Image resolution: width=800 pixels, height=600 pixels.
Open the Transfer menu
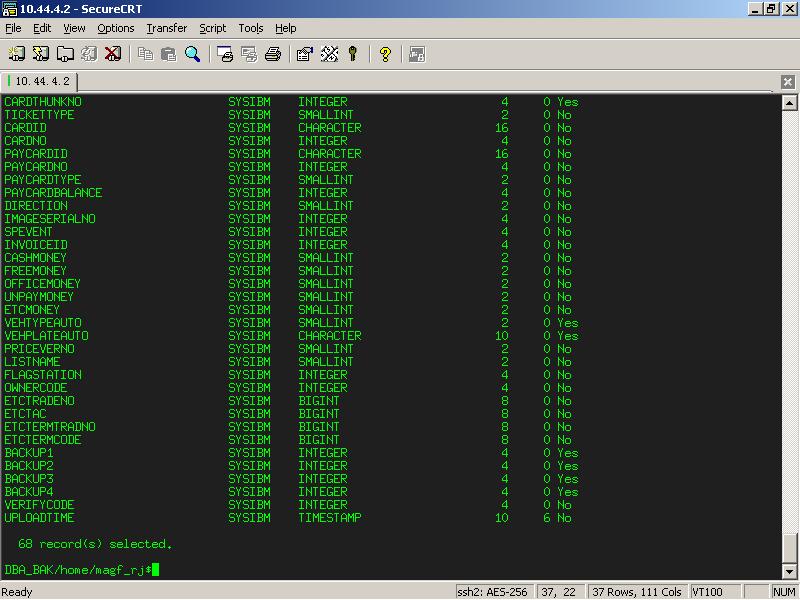coord(166,28)
